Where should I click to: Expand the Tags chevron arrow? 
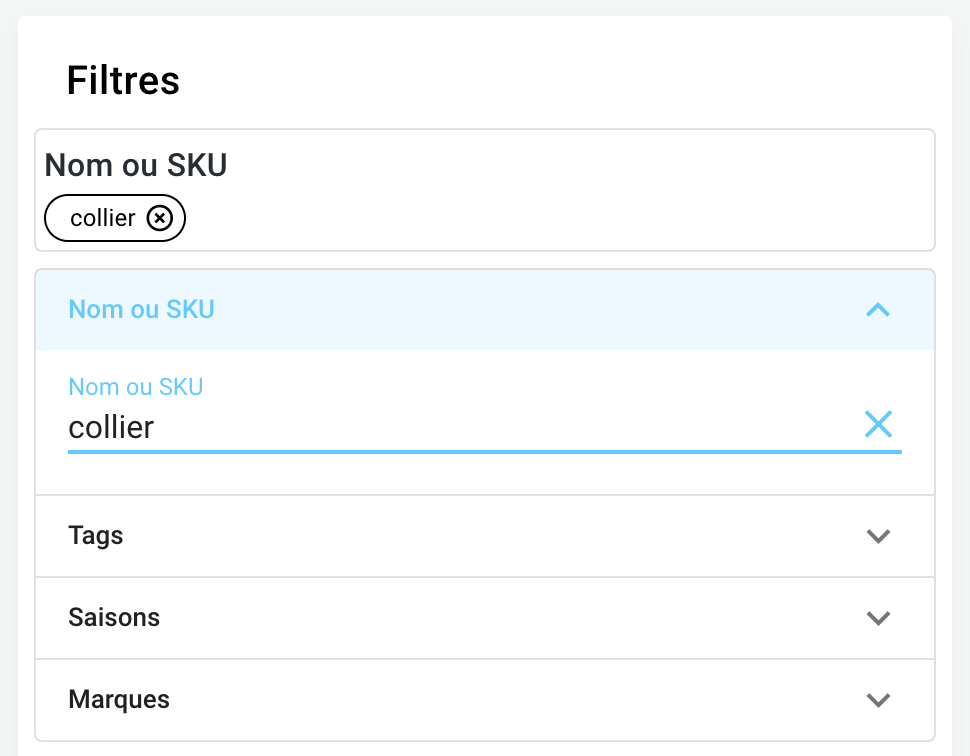tap(878, 536)
